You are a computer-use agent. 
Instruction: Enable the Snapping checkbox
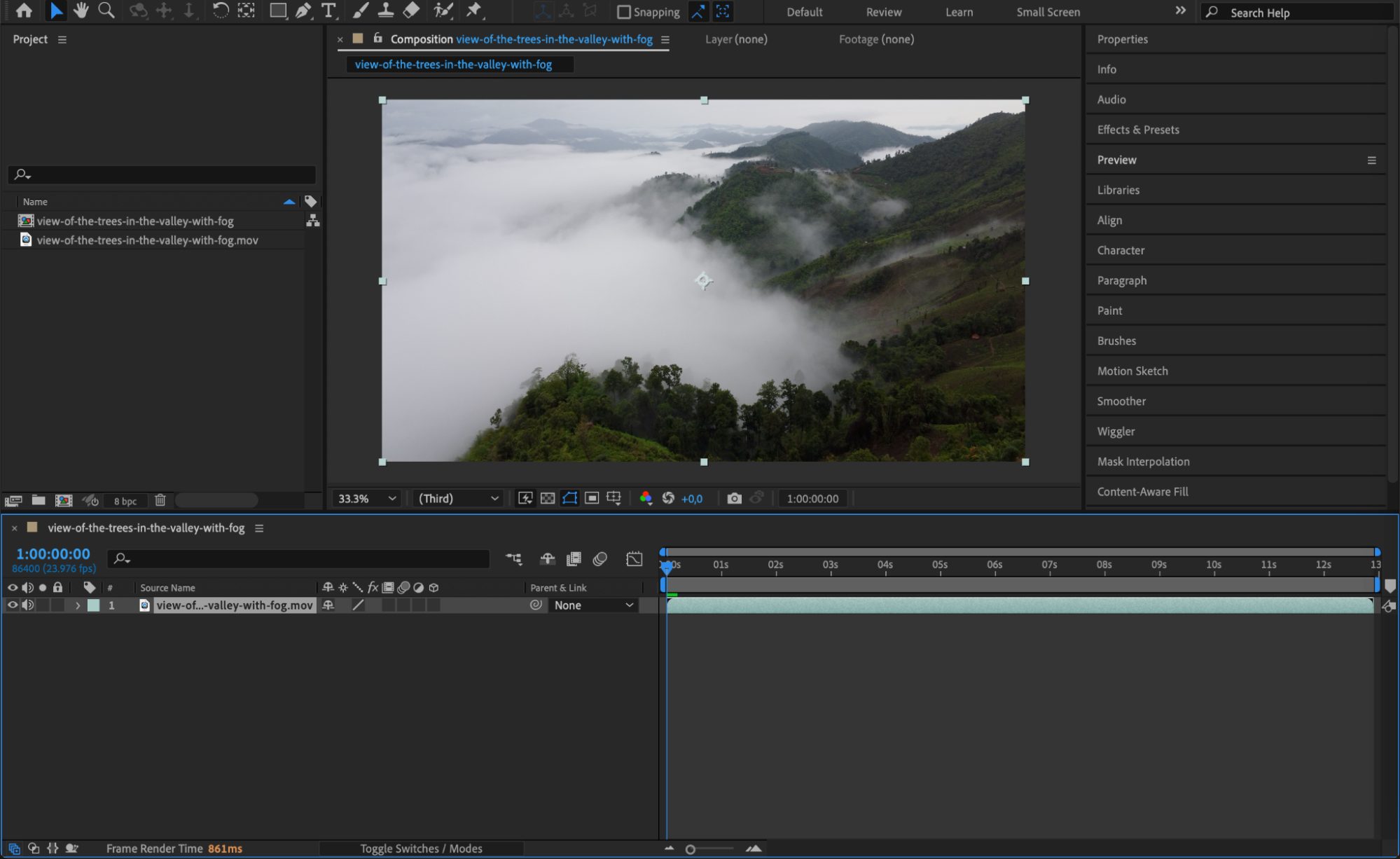click(623, 12)
